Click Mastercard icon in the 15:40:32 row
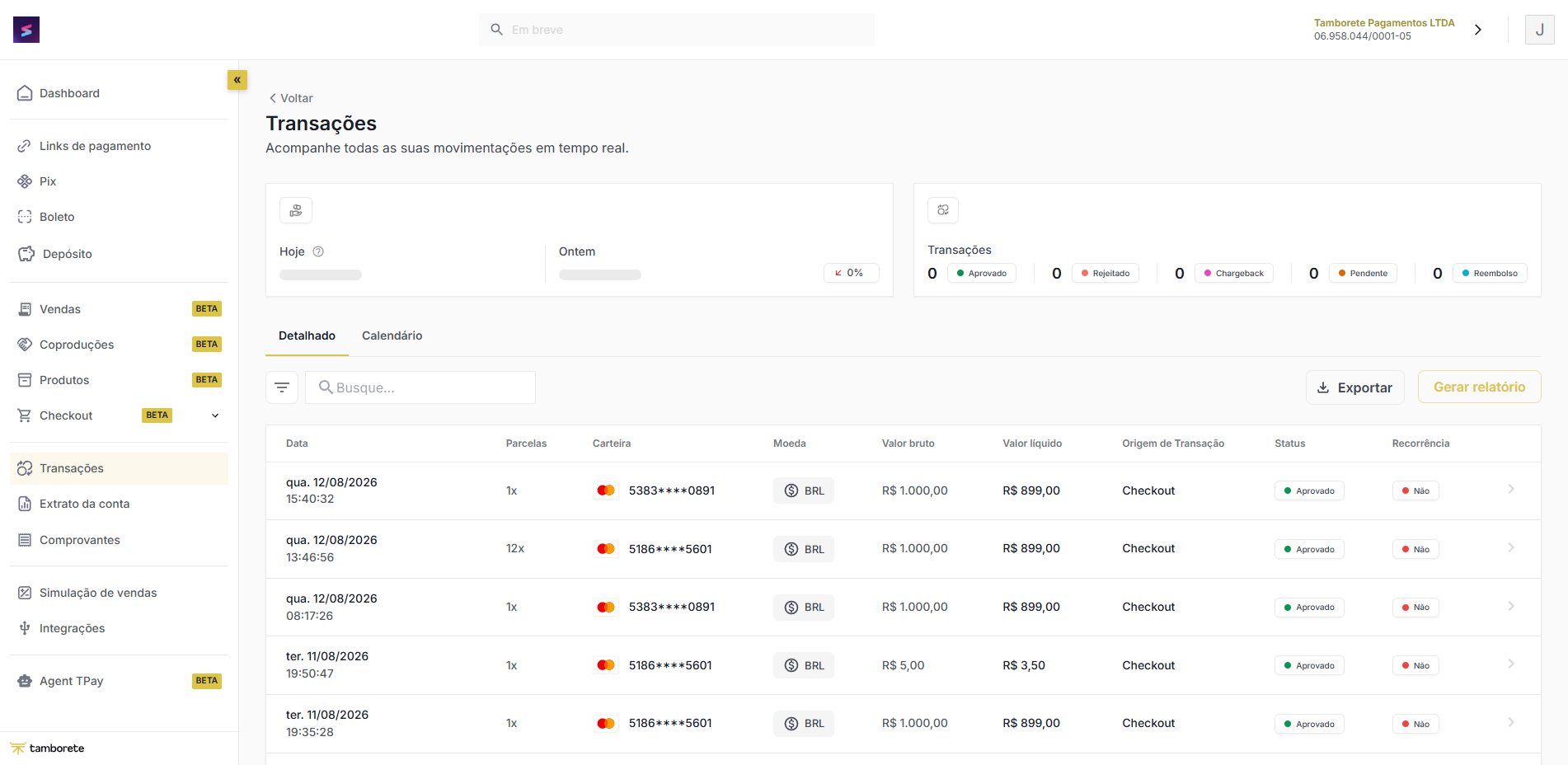 click(606, 490)
